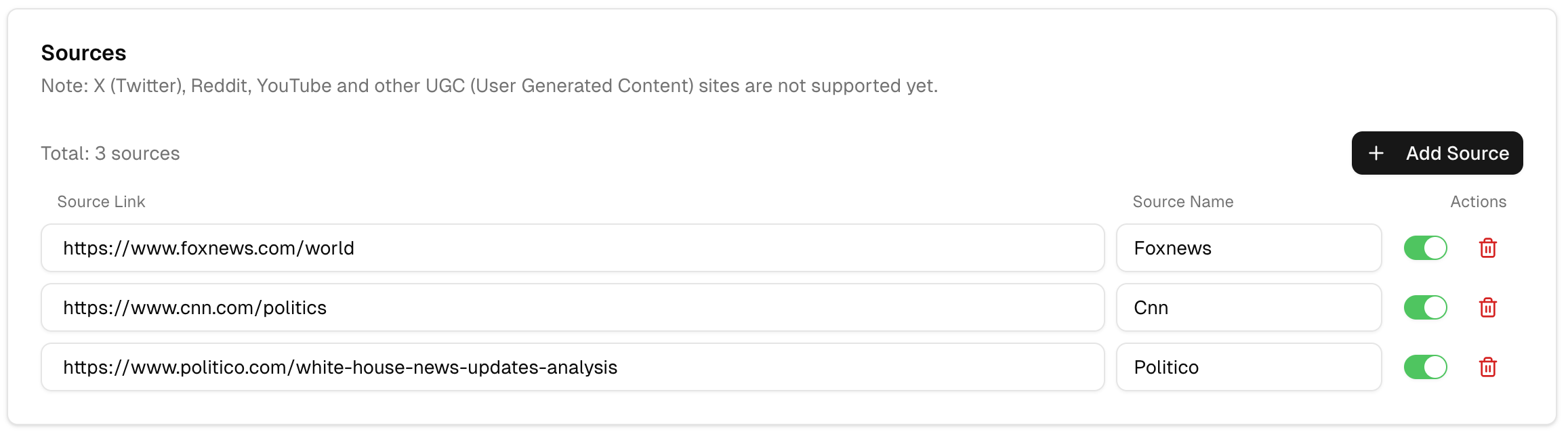This screenshot has height=436, width=1568.
Task: Click the Source Name column header
Action: click(1183, 201)
